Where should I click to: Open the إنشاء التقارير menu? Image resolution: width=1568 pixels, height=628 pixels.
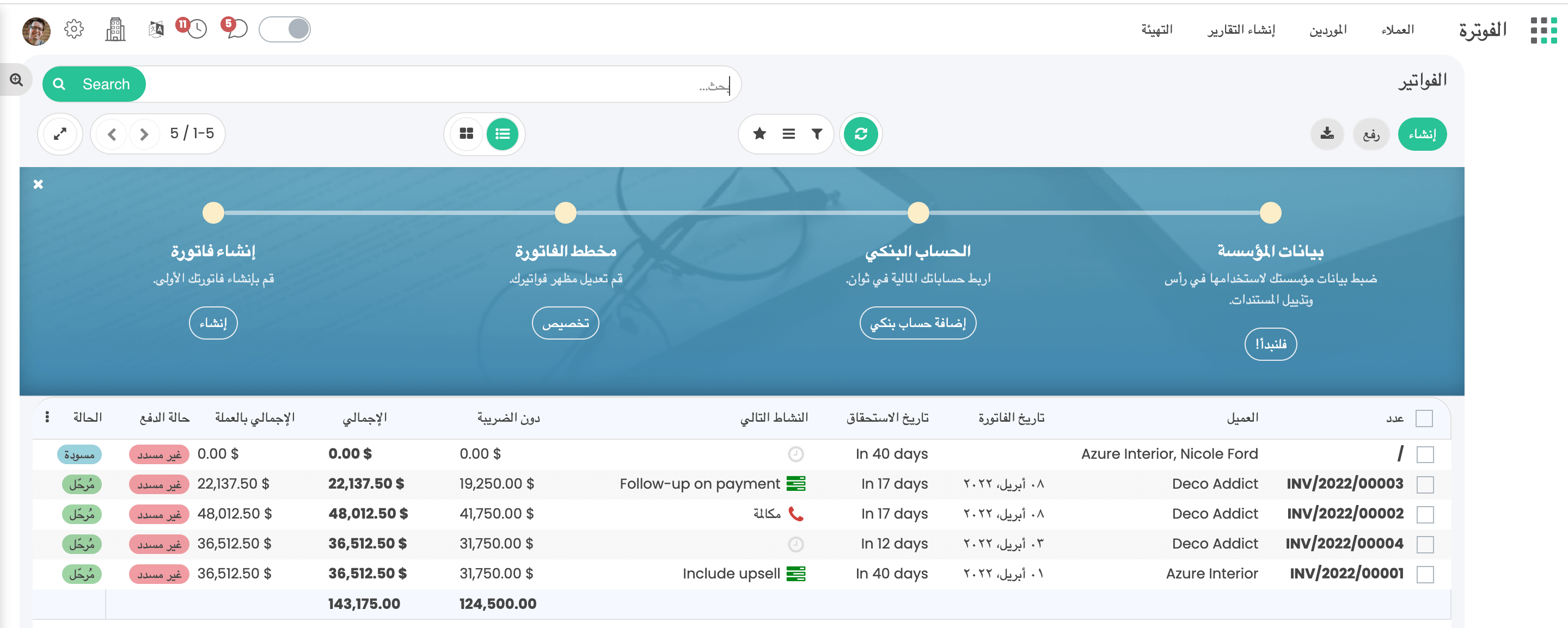click(x=1241, y=30)
